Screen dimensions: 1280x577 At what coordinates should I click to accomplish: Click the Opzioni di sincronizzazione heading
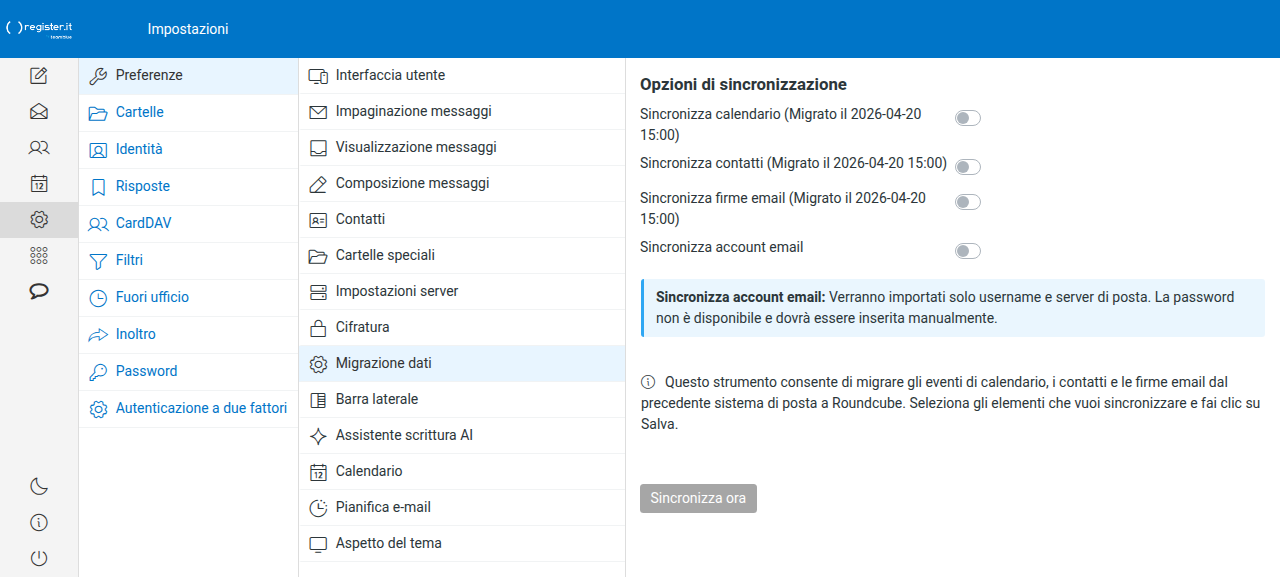(x=743, y=85)
